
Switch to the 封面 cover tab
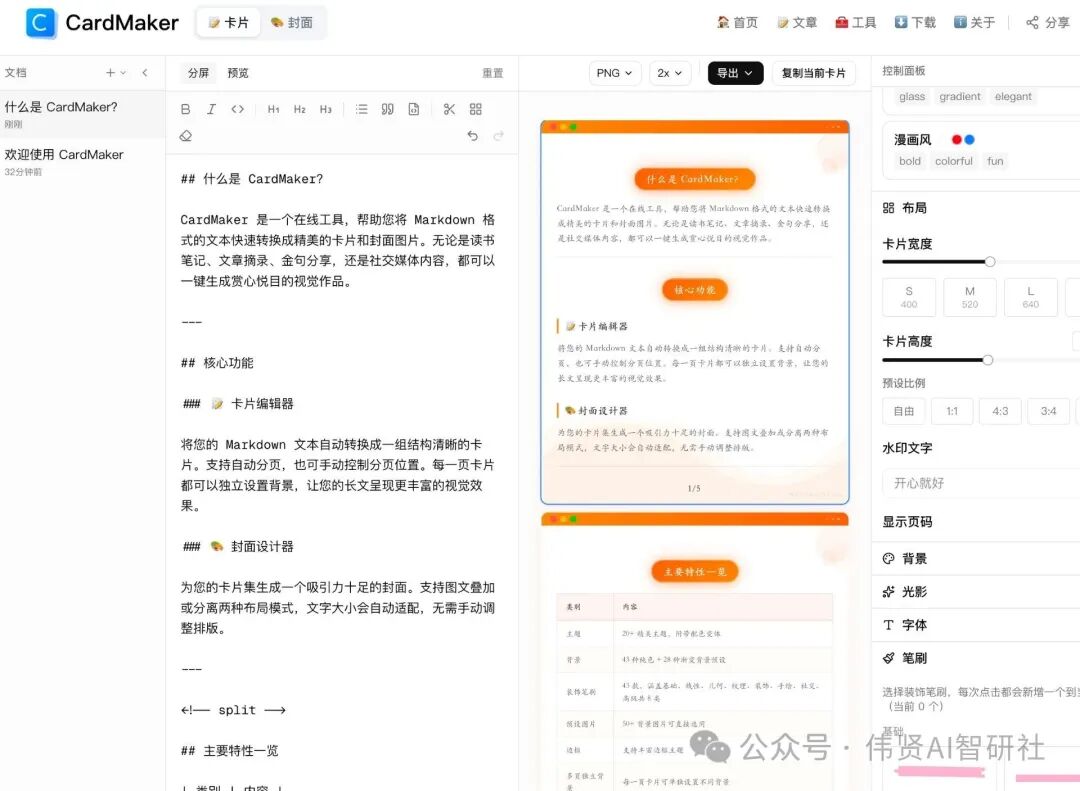(292, 23)
